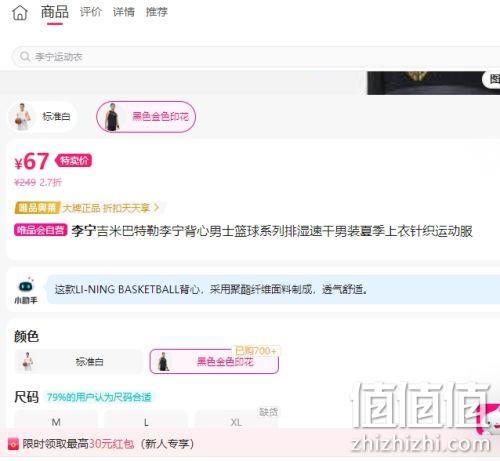This screenshot has height=461, width=500.
Task: Choose size L
Action: 146,422
